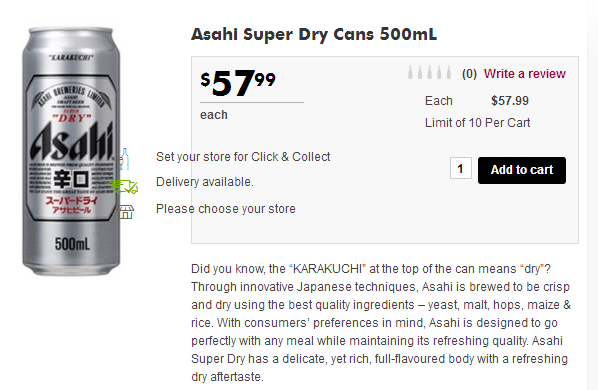Viewport: 598px width, 390px height.
Task: Click the store building icon
Action: 127,212
